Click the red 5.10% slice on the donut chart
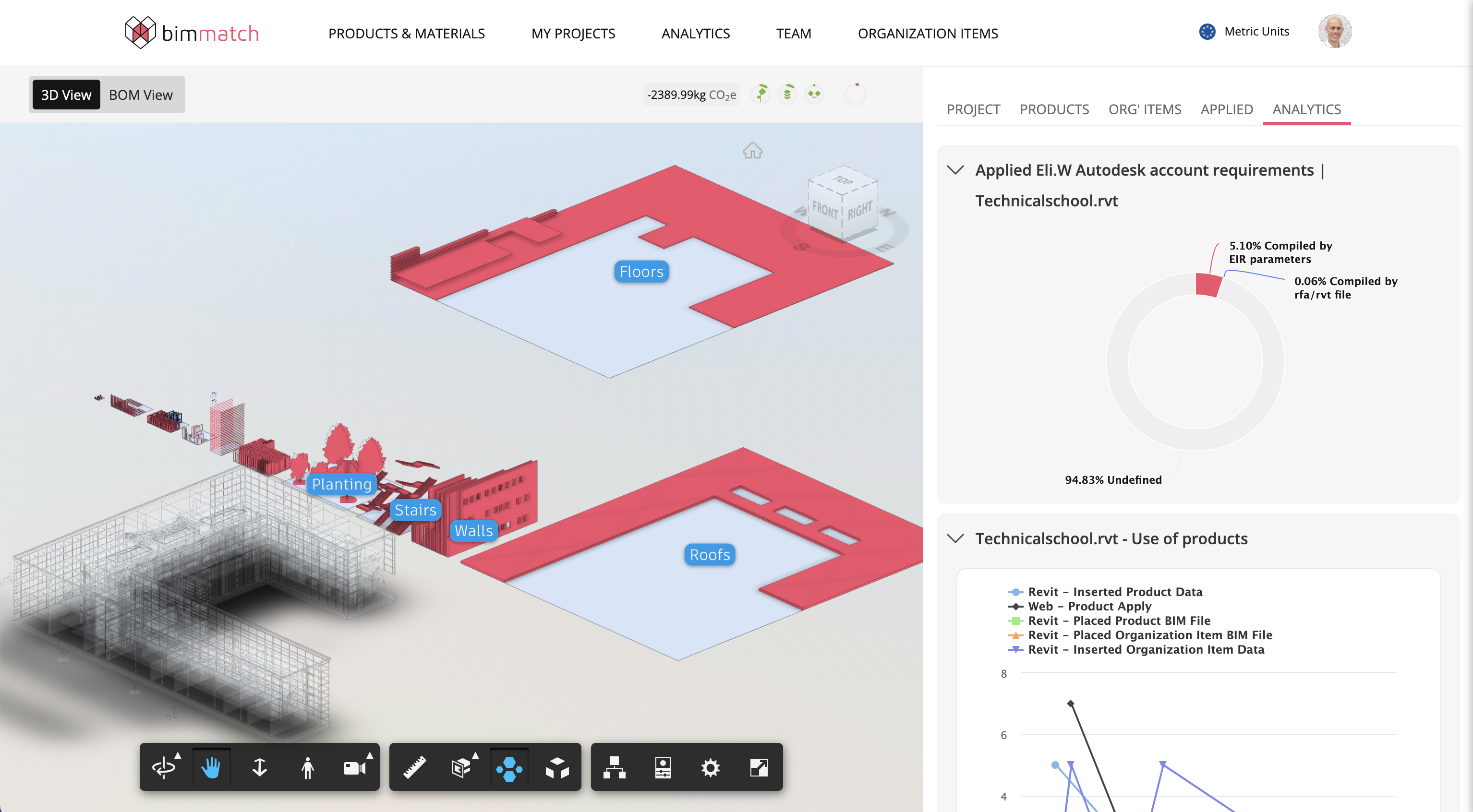Viewport: 1473px width, 812px height. [1207, 284]
